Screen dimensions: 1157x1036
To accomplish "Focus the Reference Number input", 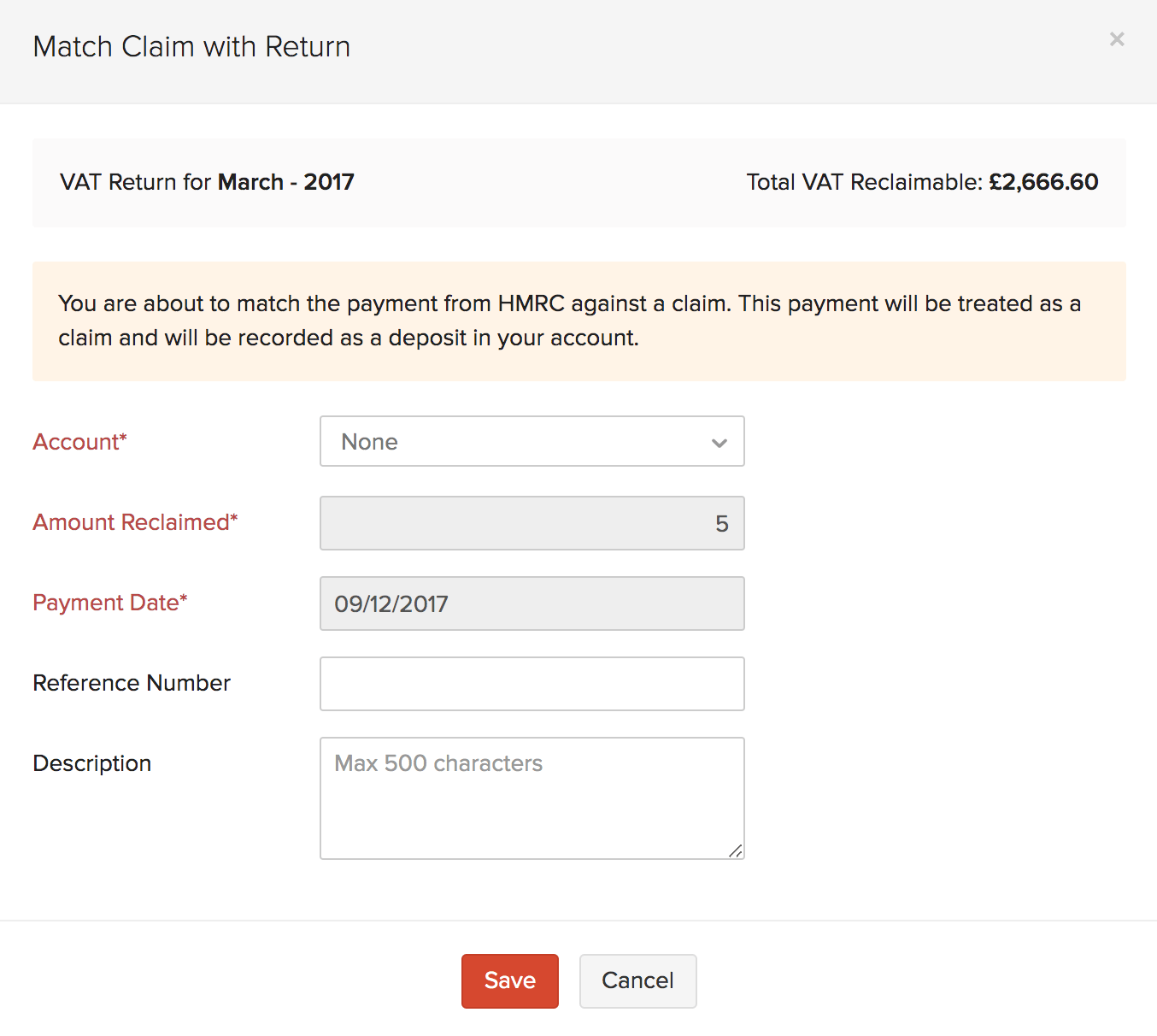I will click(532, 683).
